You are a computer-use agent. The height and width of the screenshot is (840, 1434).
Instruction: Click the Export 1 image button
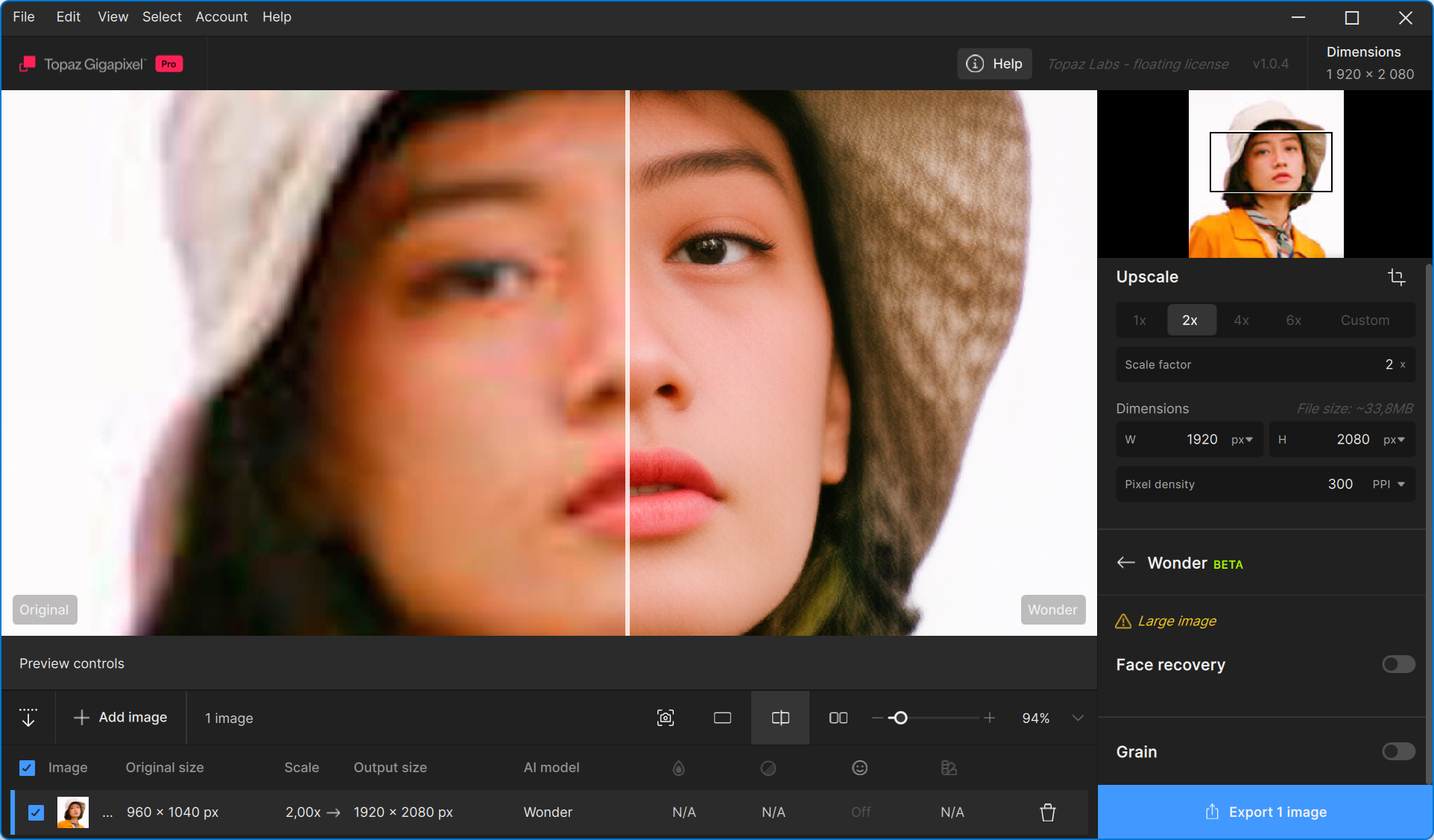click(x=1266, y=812)
